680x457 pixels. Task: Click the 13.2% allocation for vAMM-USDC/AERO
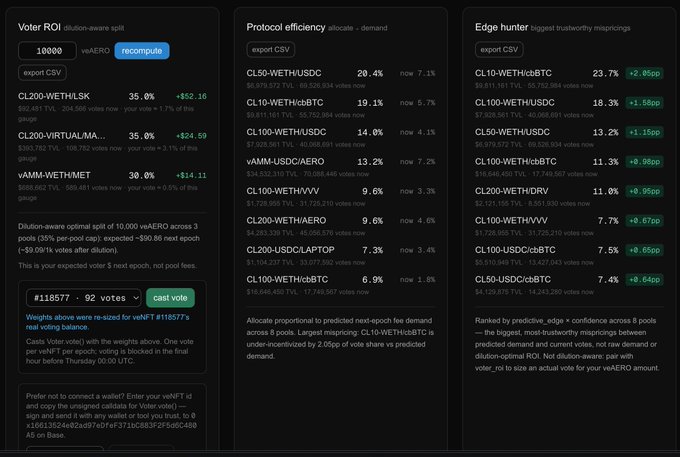[x=370, y=162]
